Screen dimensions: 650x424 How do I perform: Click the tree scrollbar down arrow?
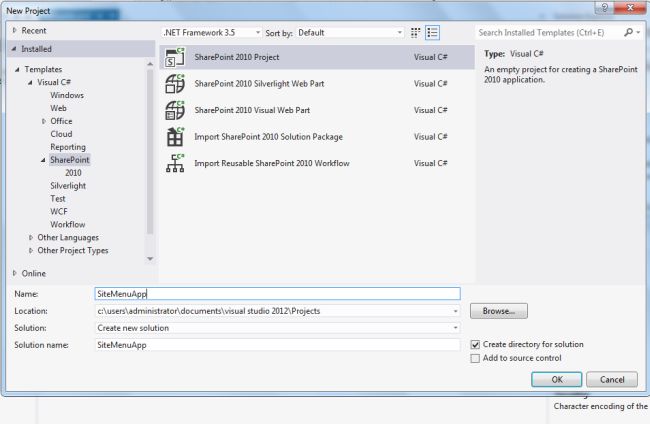[150, 259]
